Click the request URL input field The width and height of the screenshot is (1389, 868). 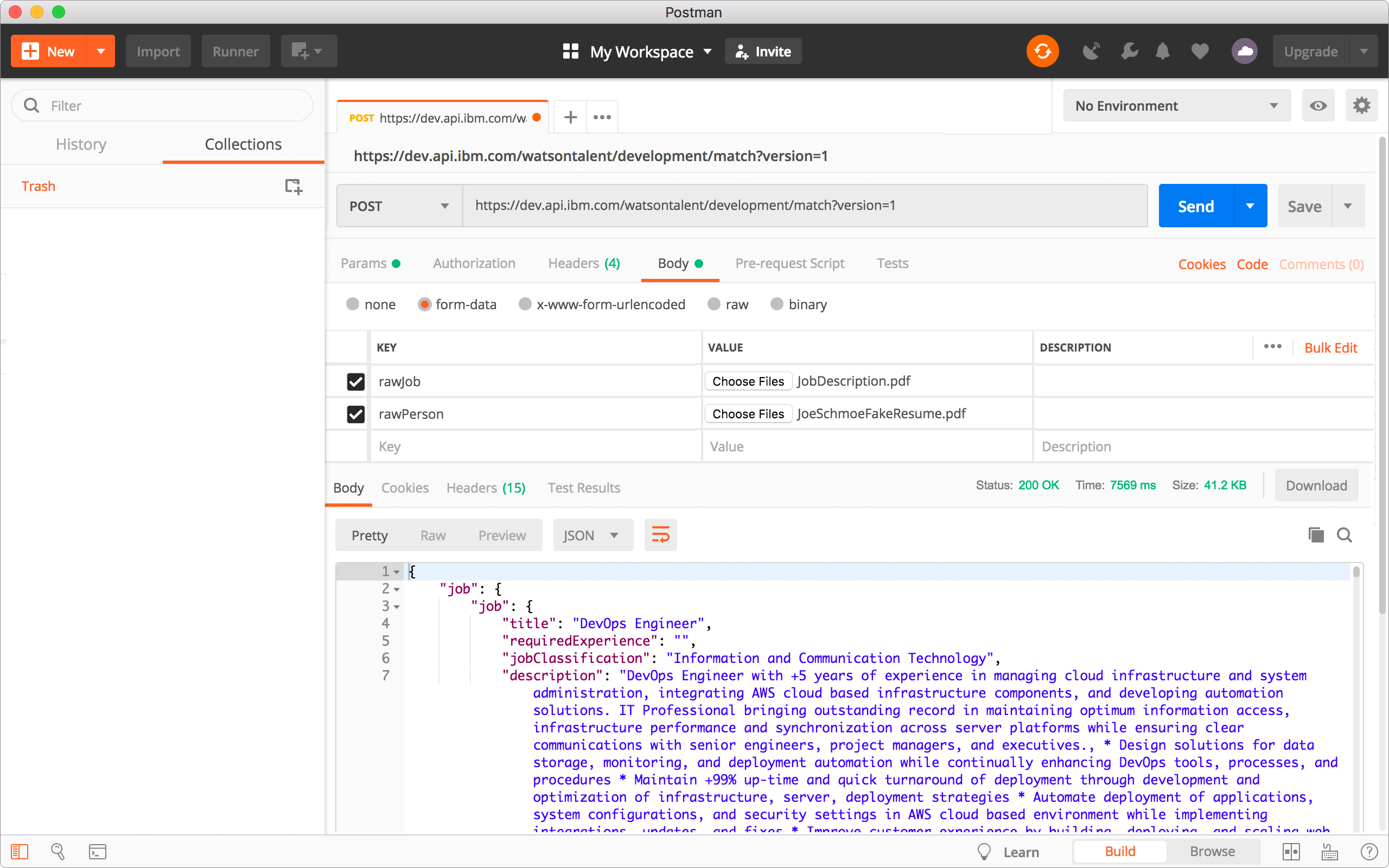(804, 205)
